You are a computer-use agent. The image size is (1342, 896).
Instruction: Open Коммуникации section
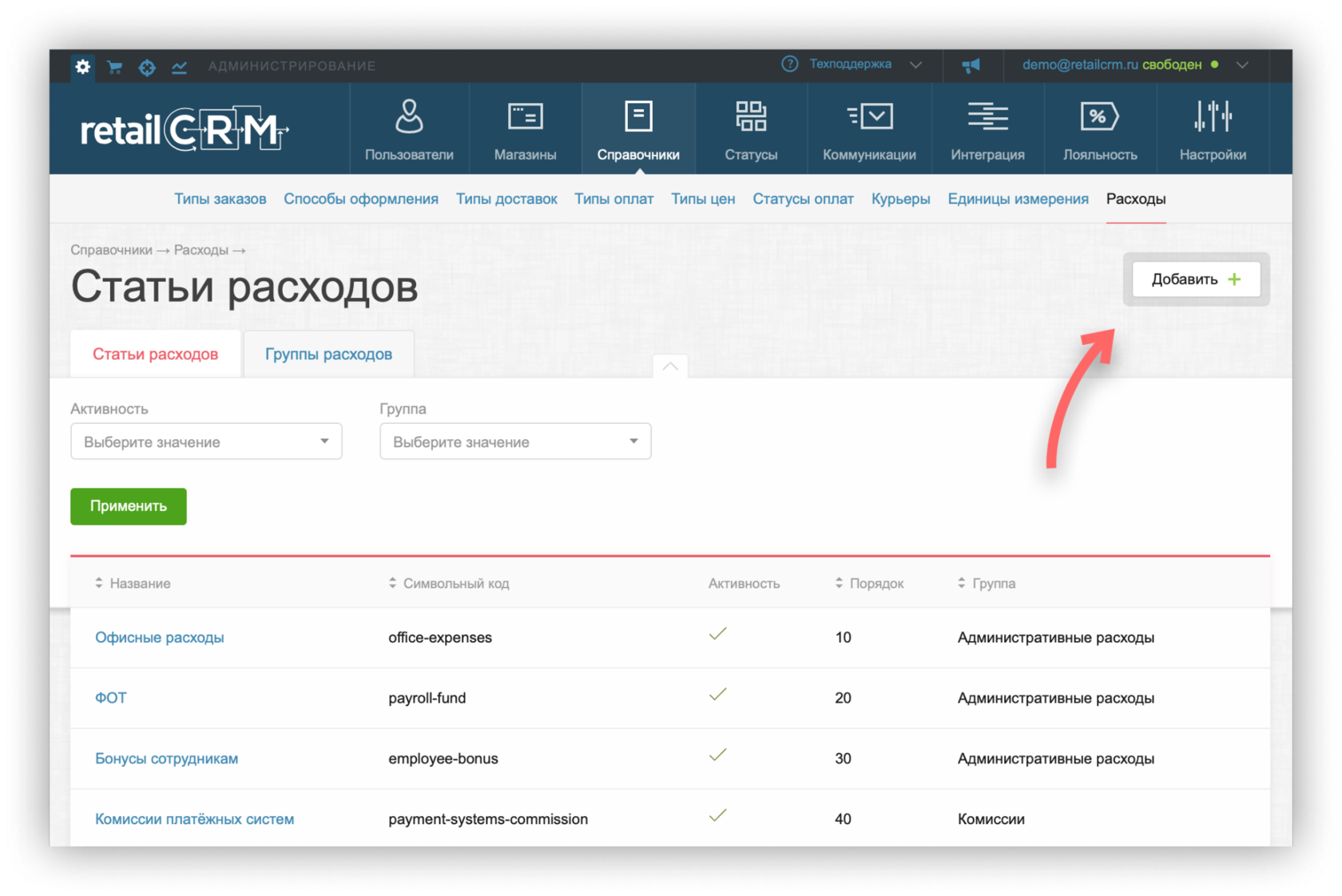click(x=869, y=129)
